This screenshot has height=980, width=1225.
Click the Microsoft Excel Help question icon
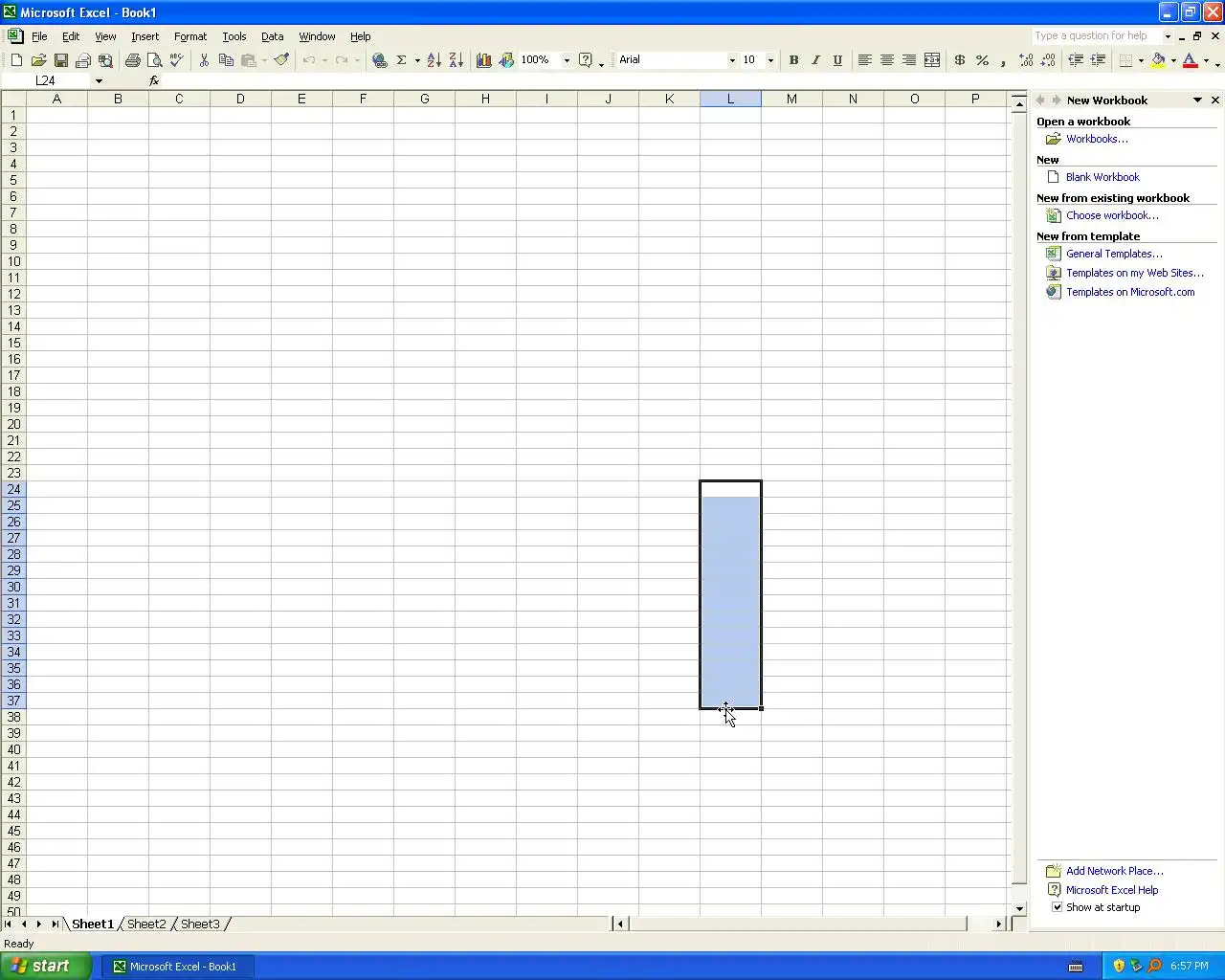586,60
